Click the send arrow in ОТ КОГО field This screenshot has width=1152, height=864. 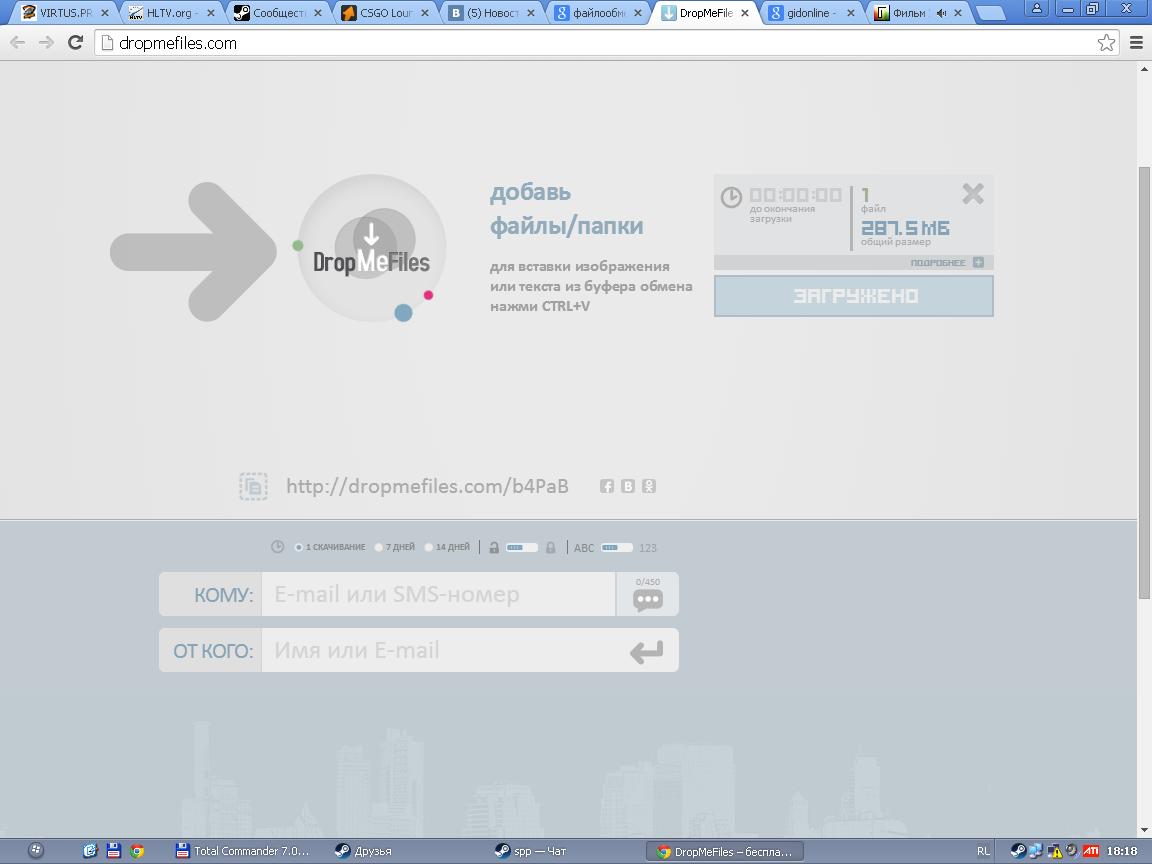click(x=647, y=652)
